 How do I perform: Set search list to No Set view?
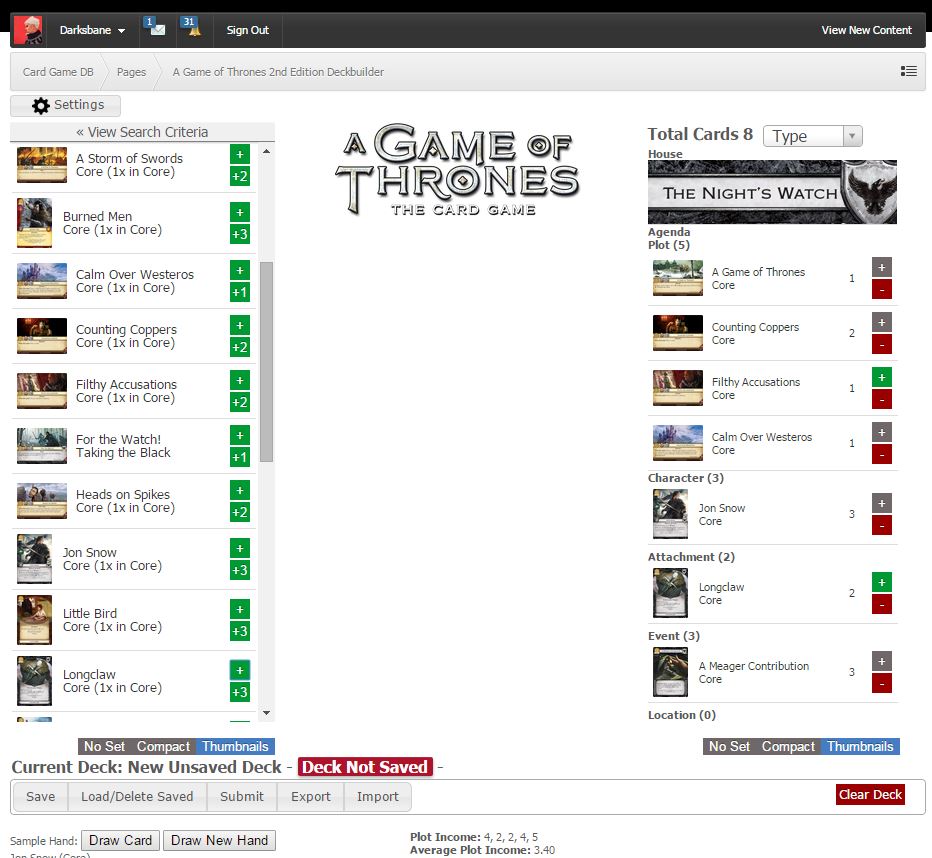105,746
